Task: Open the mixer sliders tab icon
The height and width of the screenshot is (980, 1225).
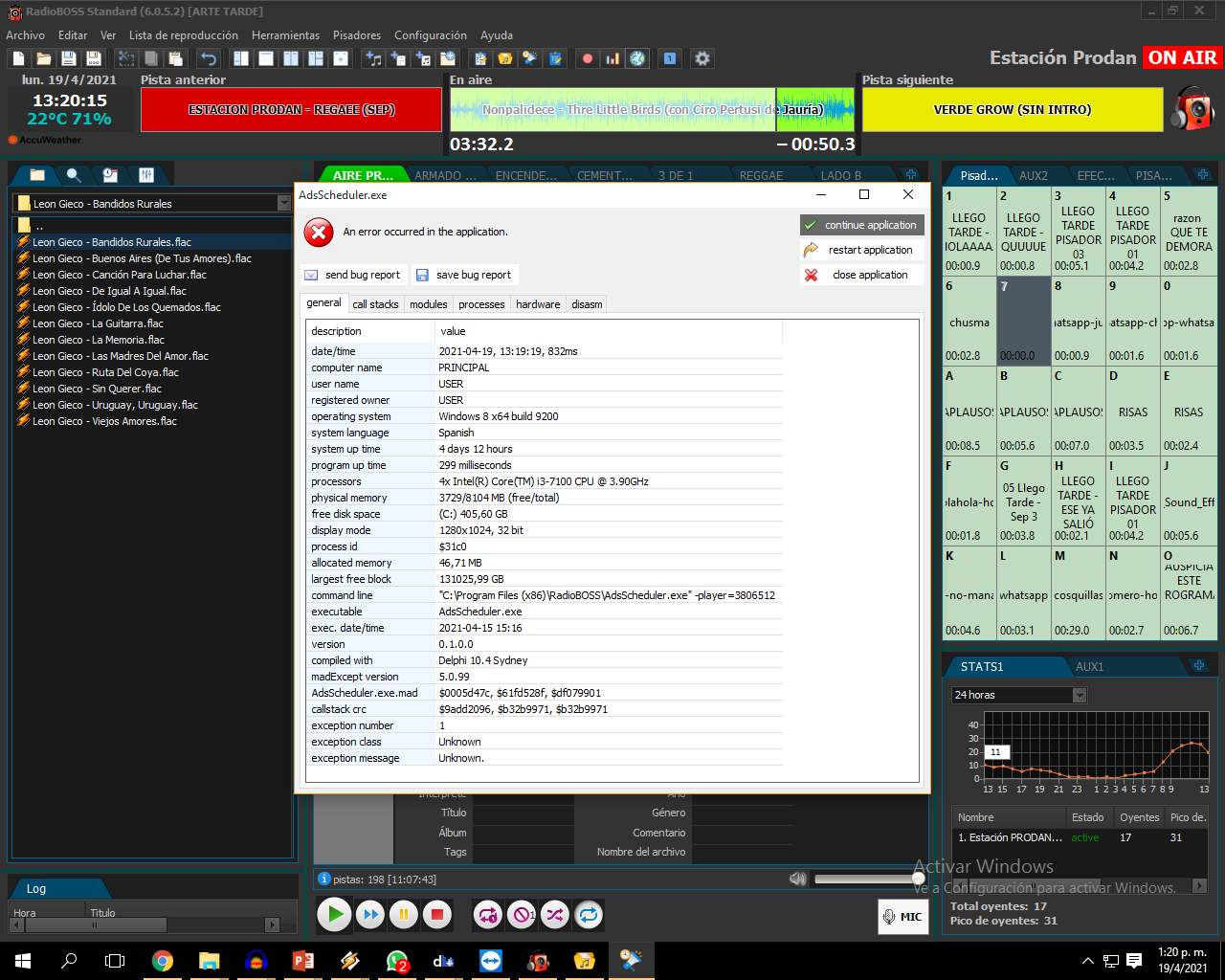Action: pos(146,175)
